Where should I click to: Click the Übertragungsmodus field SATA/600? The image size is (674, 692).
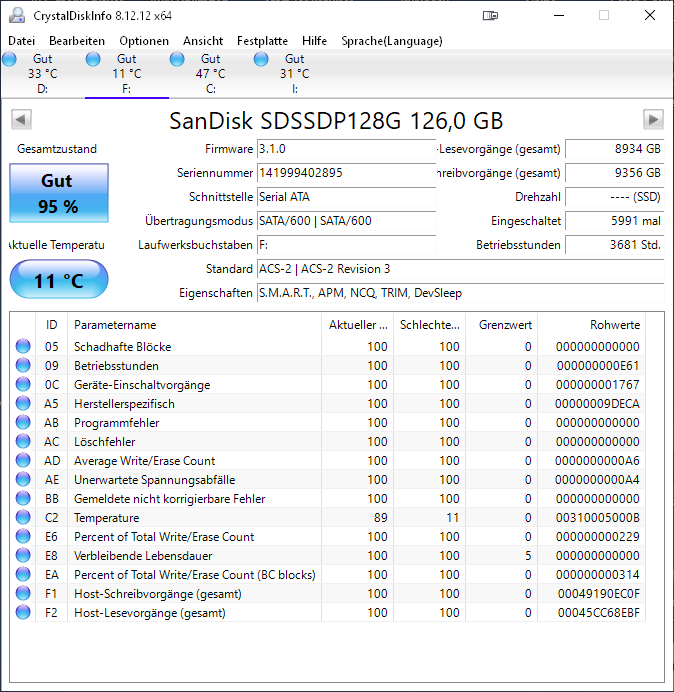click(346, 221)
